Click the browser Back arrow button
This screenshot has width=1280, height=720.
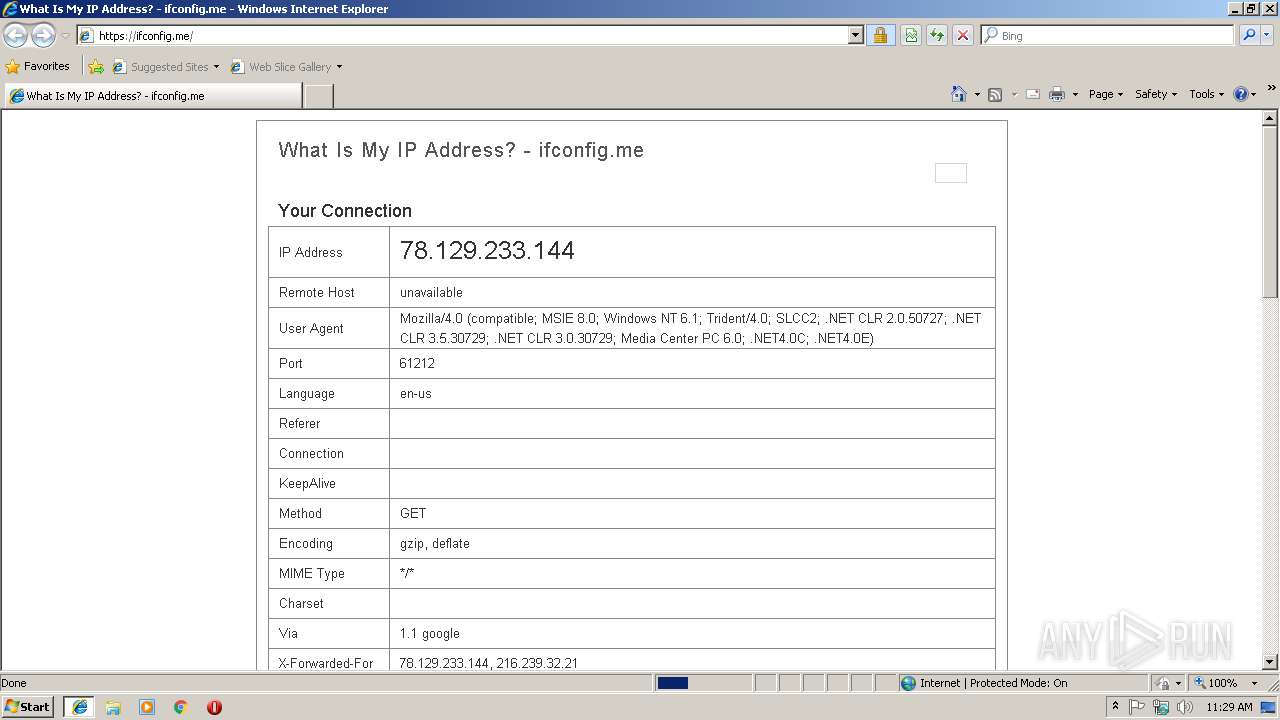tap(16, 36)
